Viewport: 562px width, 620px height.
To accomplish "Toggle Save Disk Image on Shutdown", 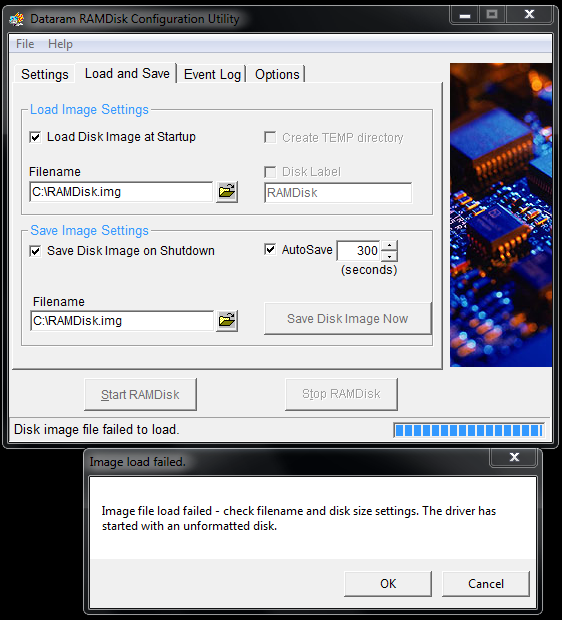I will 35,251.
